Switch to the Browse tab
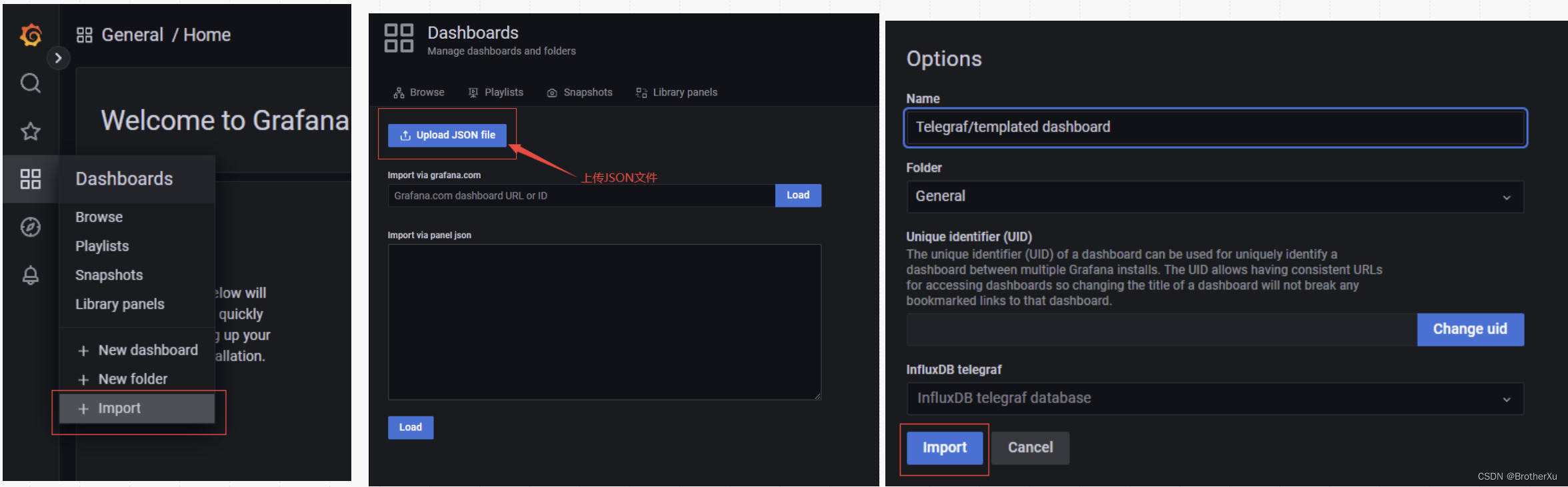 tap(419, 92)
